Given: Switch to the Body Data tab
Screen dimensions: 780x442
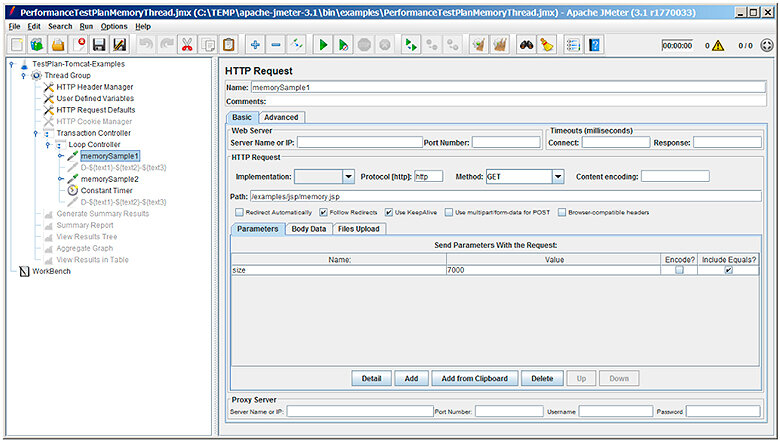Looking at the screenshot, I should [x=308, y=229].
